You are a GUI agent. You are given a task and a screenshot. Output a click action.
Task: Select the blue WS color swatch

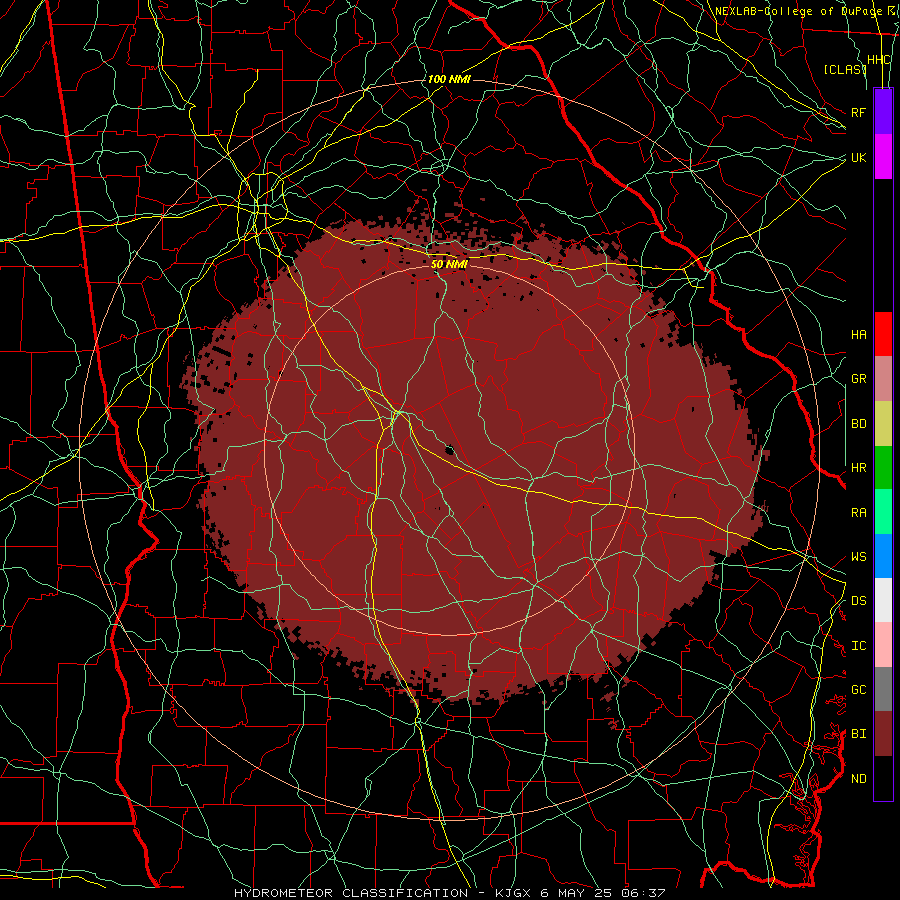coord(883,556)
